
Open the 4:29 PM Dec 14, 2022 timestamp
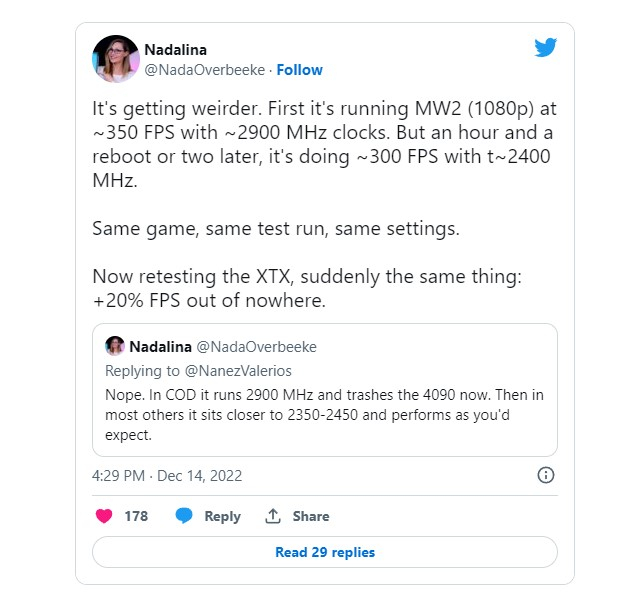click(167, 476)
